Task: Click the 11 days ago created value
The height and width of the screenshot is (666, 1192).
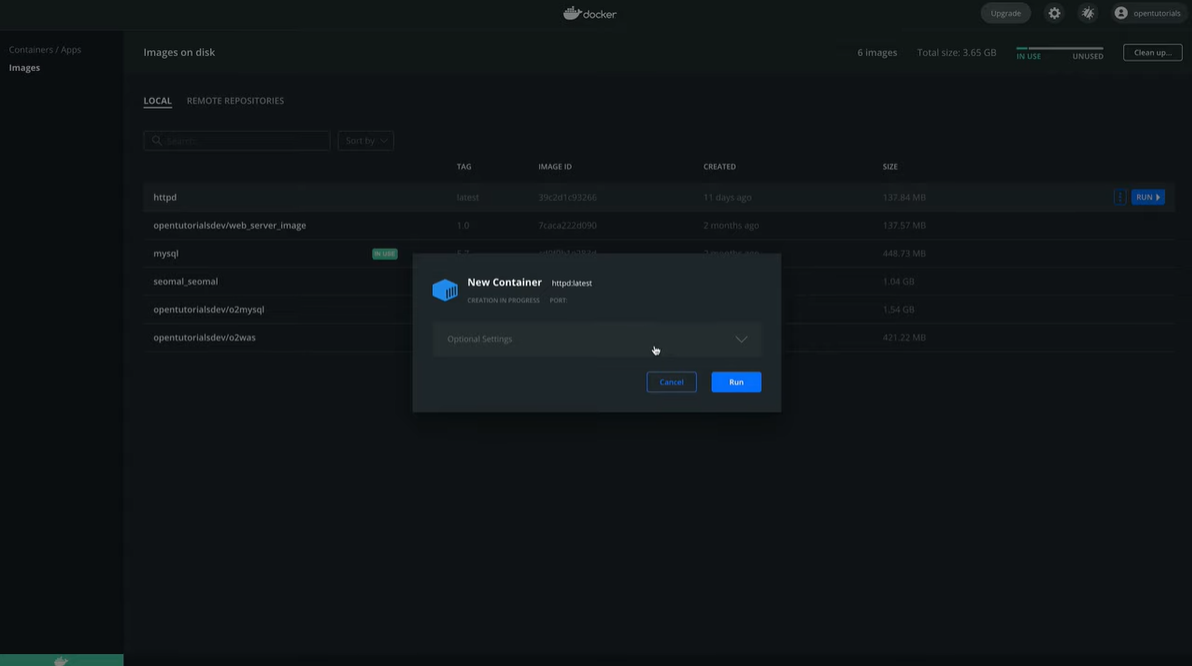Action: click(728, 197)
